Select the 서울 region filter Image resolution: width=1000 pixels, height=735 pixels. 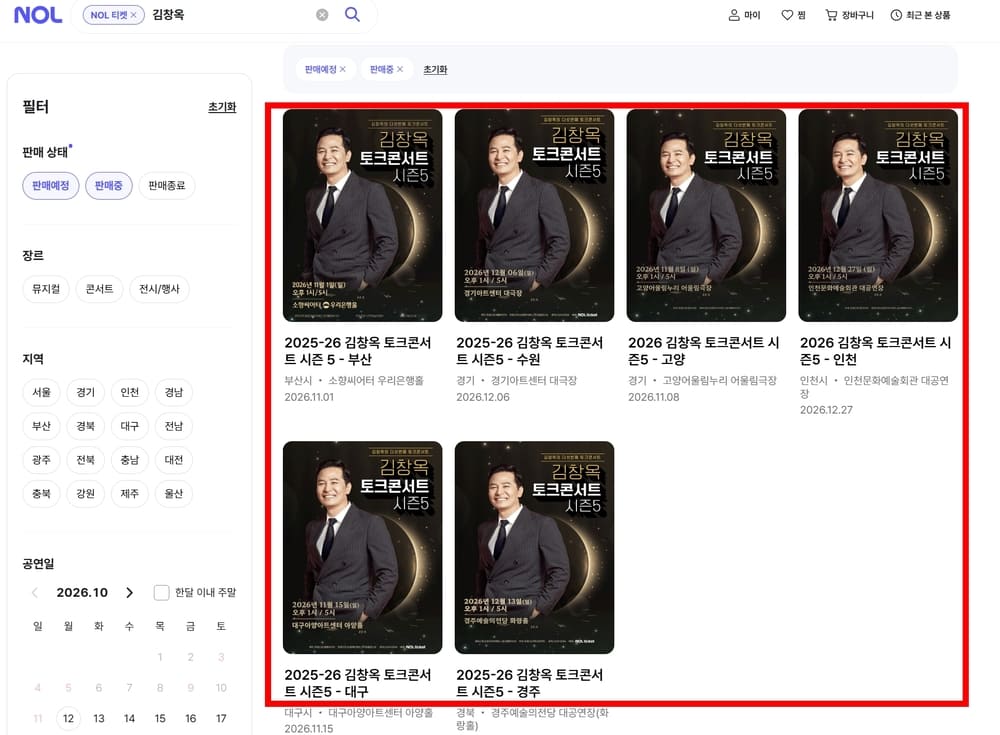(x=41, y=392)
